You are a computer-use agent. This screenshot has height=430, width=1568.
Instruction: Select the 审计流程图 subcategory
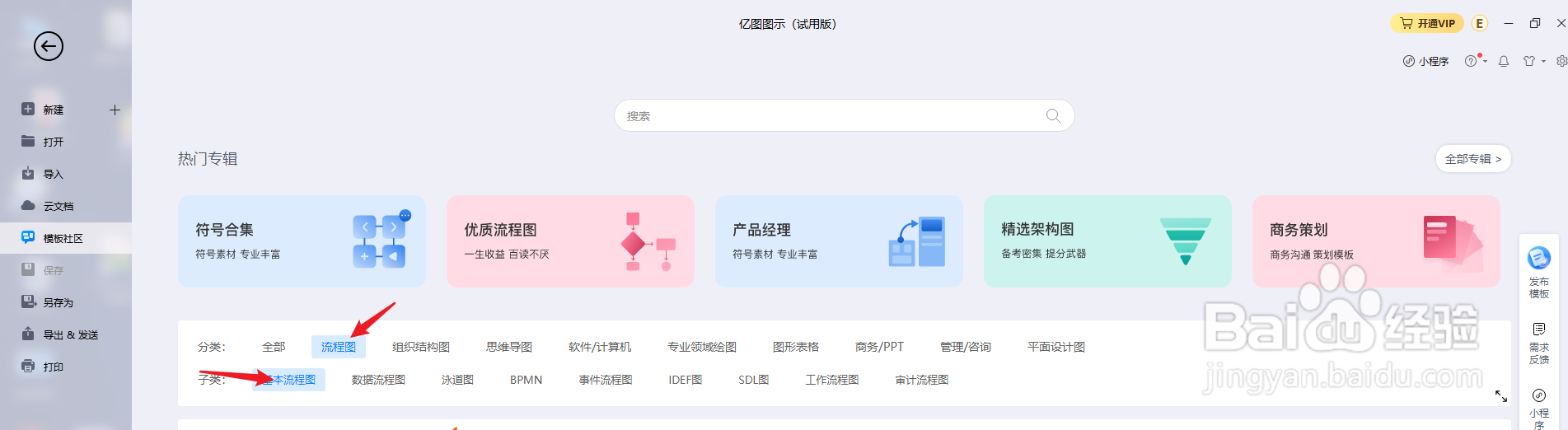[922, 380]
